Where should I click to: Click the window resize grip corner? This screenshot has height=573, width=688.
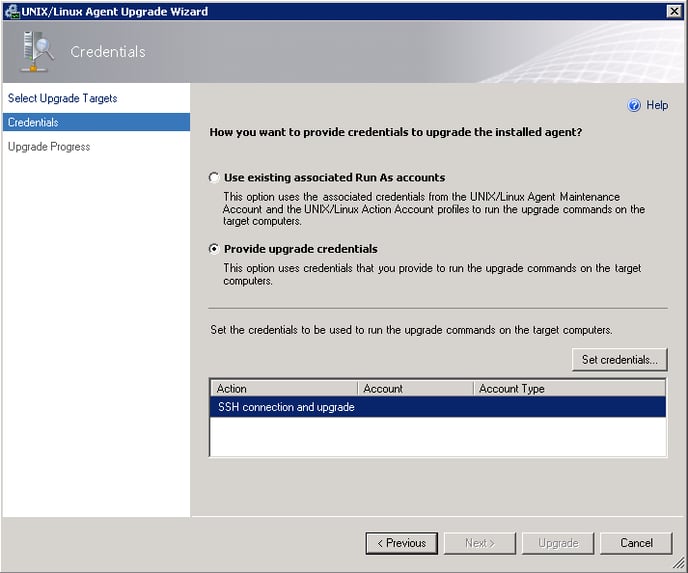[x=679, y=562]
